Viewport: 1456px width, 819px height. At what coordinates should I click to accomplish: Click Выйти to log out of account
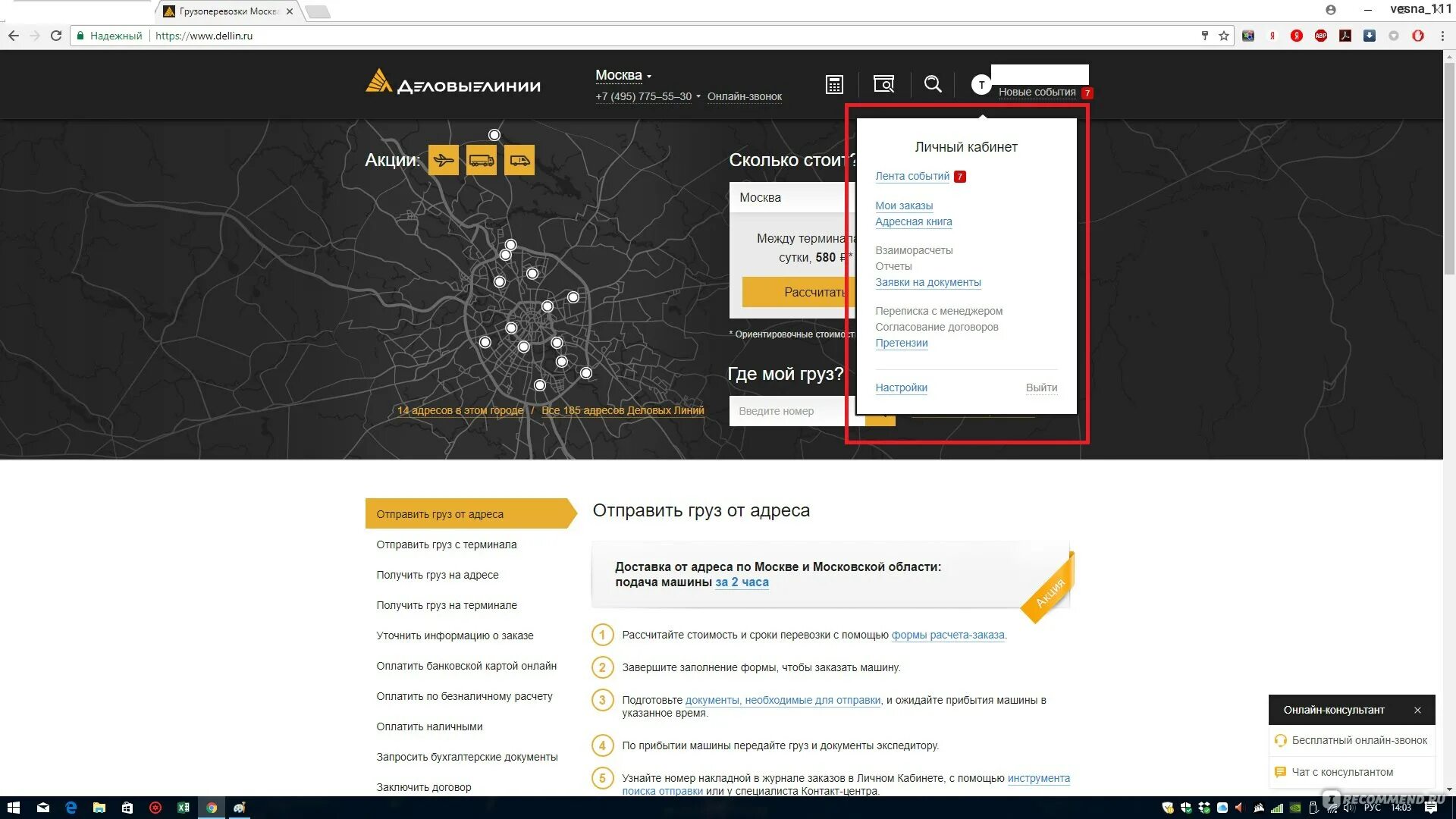(x=1041, y=387)
